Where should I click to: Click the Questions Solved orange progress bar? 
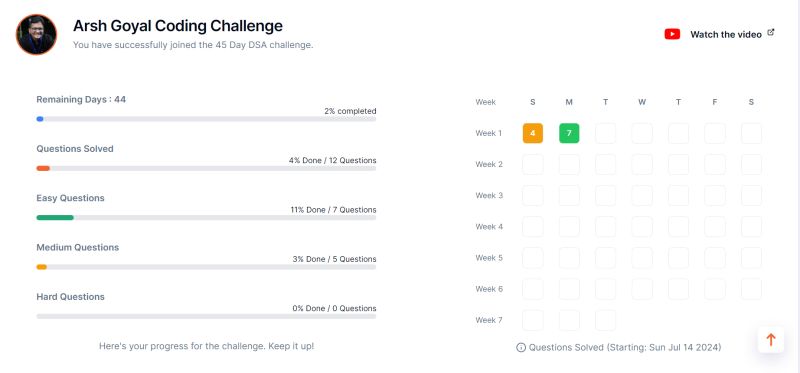pyautogui.click(x=206, y=168)
